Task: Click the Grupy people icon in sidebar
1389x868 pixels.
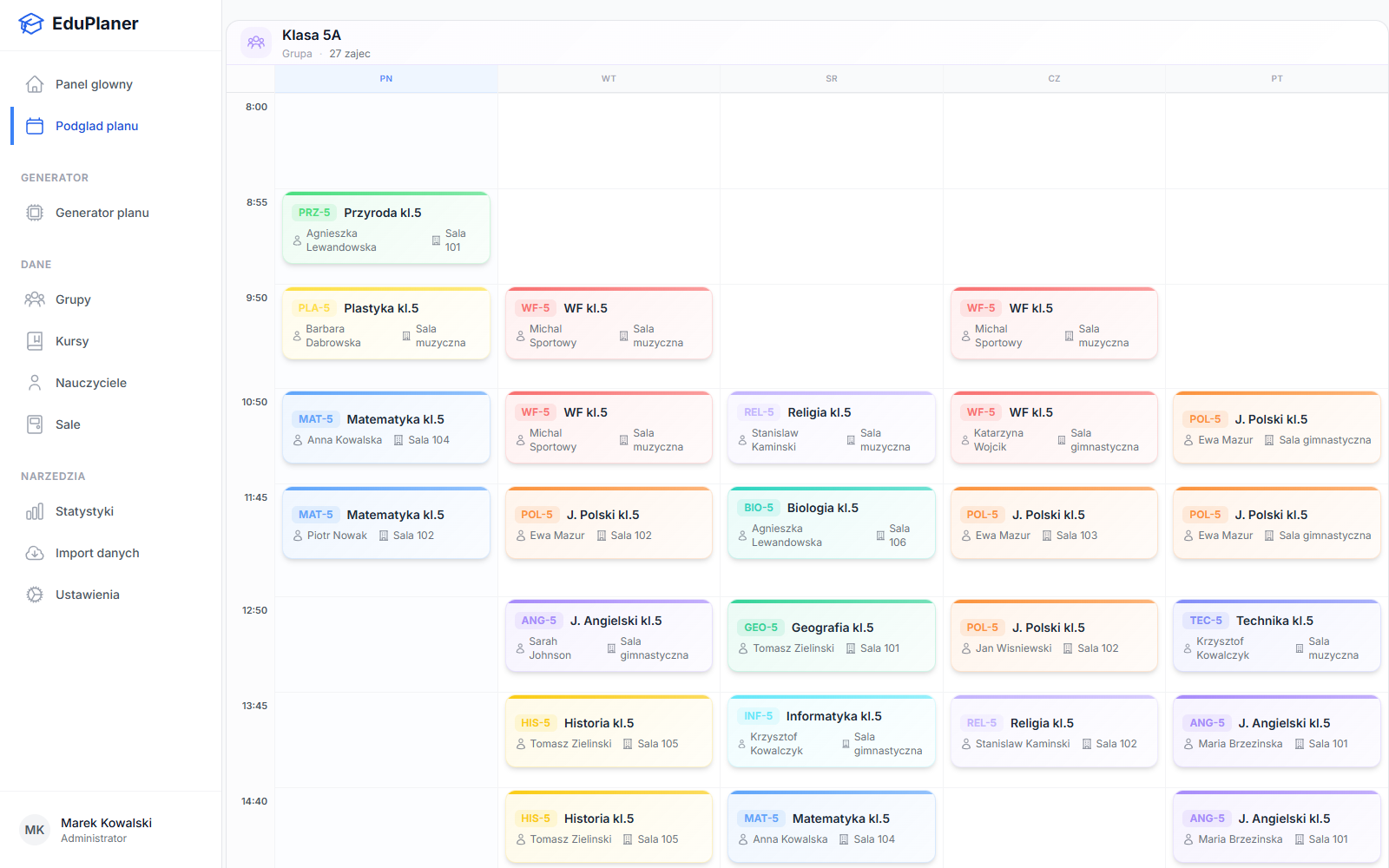Action: click(35, 299)
